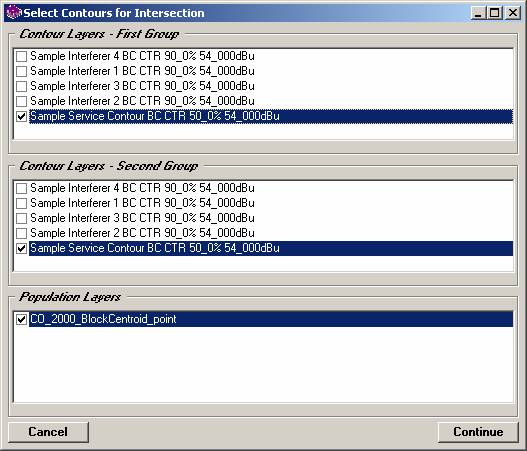Image resolution: width=527 pixels, height=451 pixels.
Task: Check Sample Interferer 4 in First Group
Action: (x=22, y=56)
